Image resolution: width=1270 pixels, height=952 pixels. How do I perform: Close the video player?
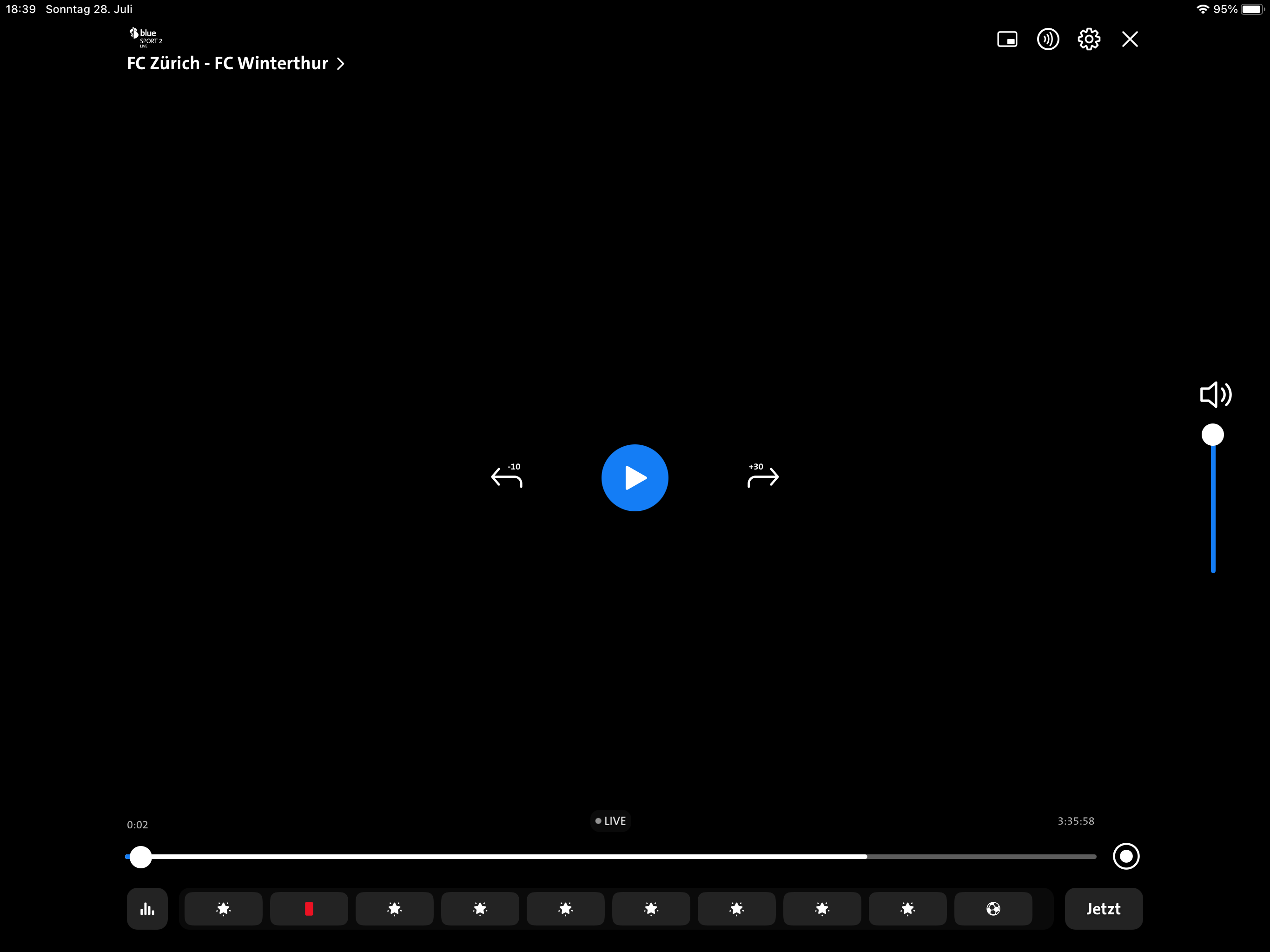(x=1129, y=39)
